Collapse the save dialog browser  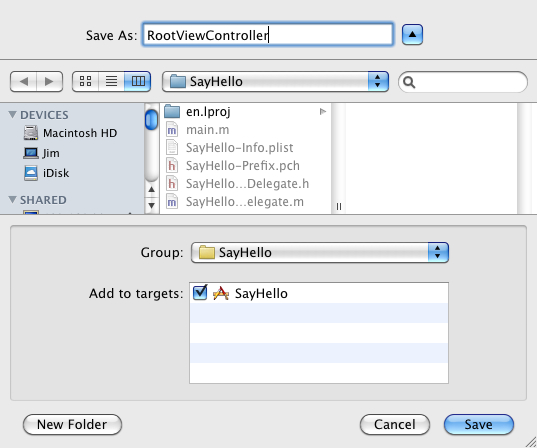(x=412, y=35)
